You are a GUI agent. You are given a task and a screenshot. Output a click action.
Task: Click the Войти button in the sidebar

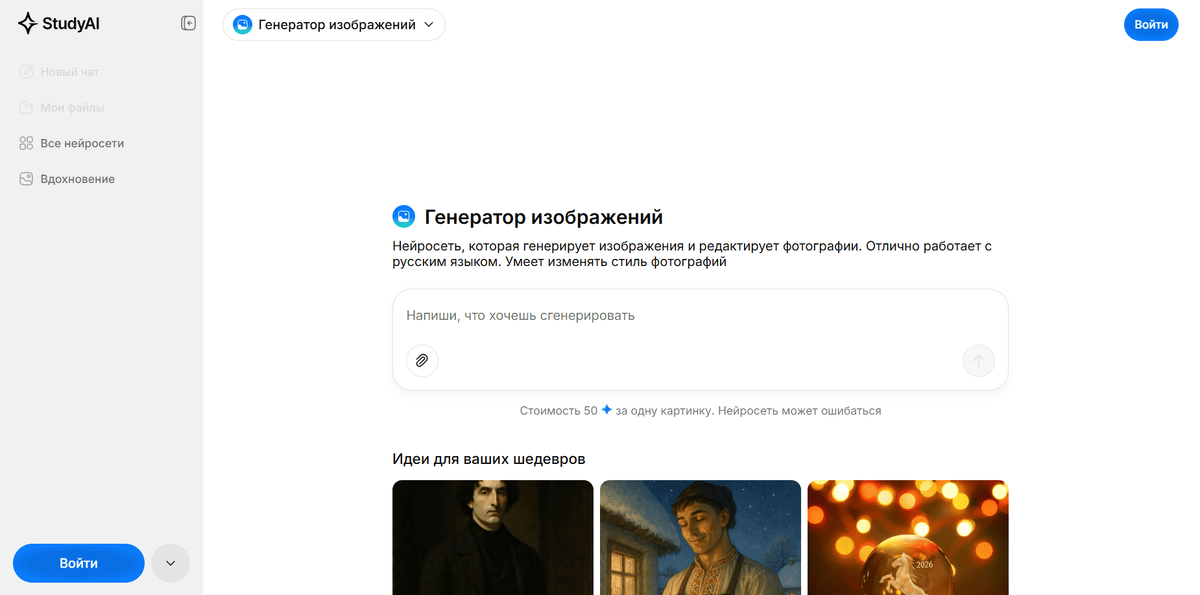pos(78,563)
